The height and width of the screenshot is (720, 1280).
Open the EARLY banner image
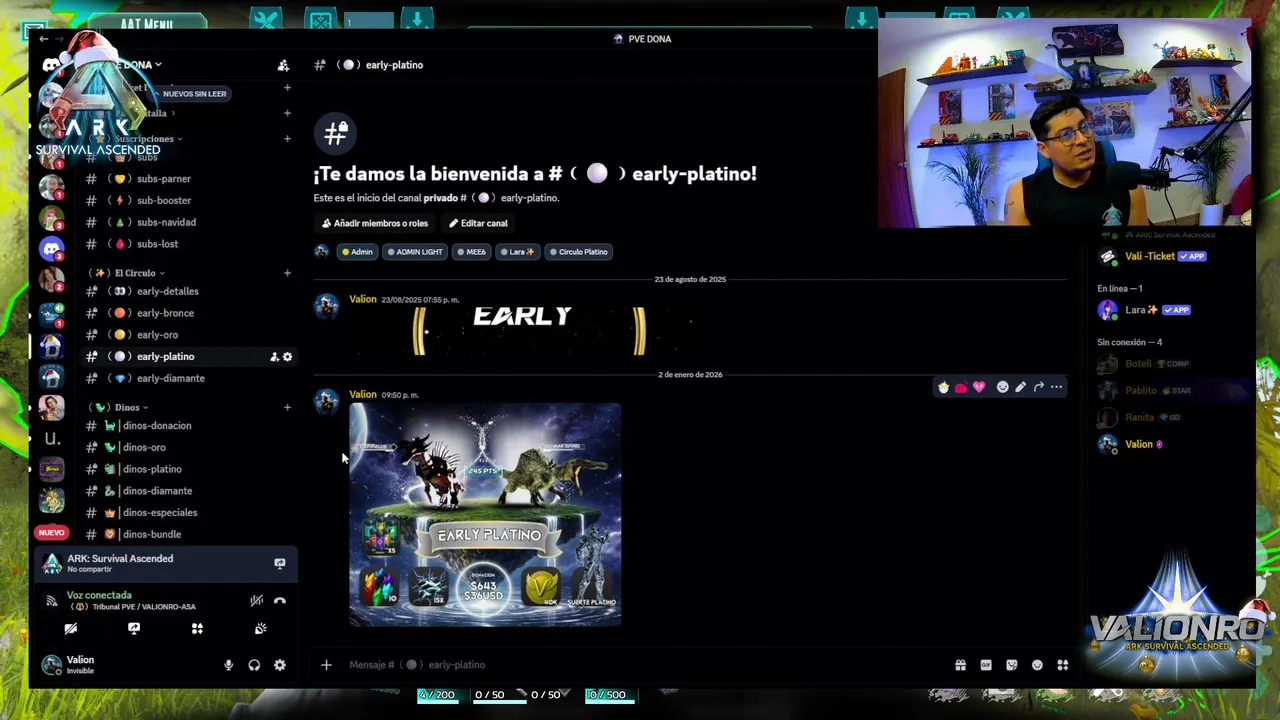tap(530, 332)
